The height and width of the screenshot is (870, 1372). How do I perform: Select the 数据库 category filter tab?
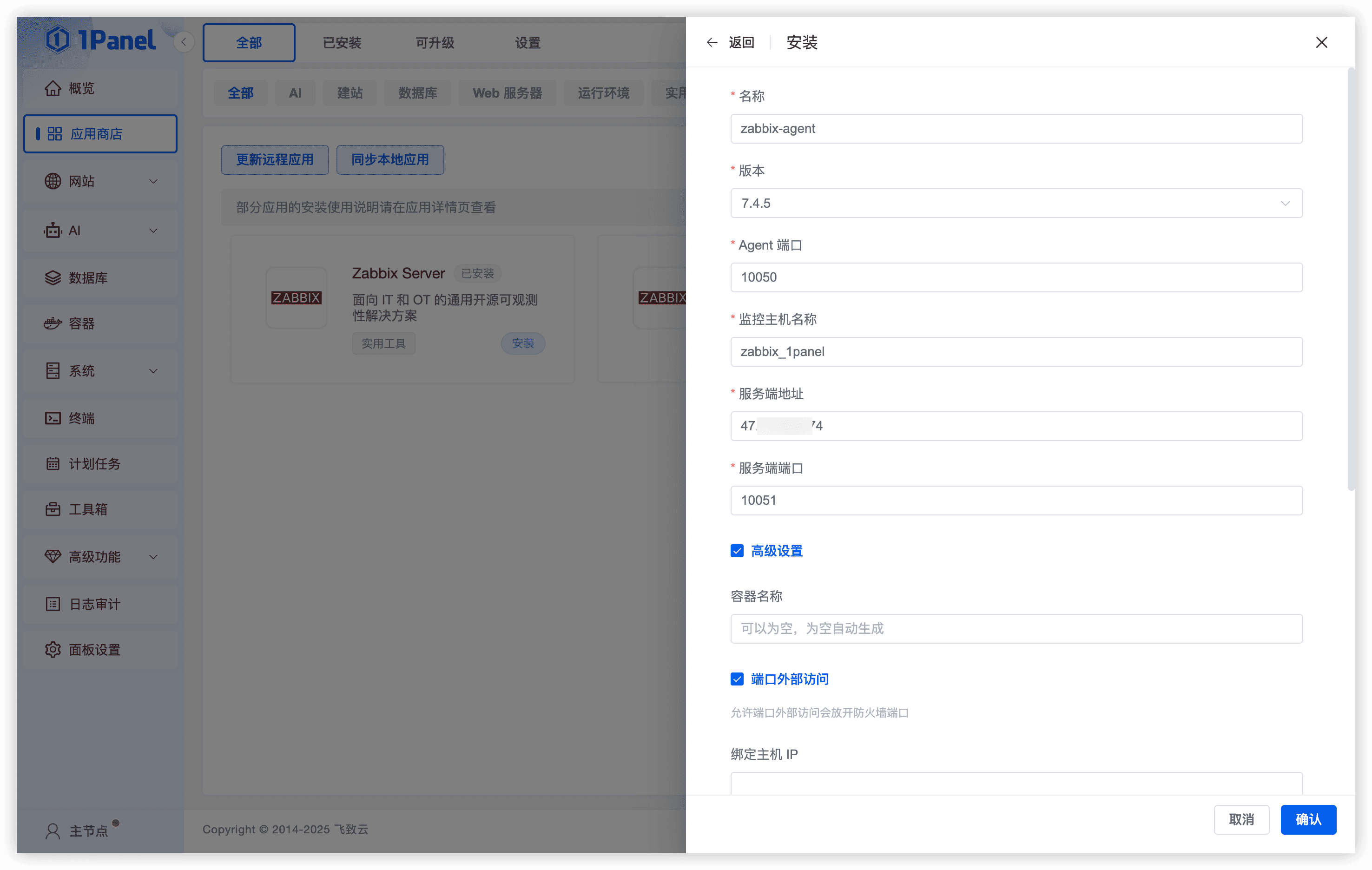click(x=418, y=93)
